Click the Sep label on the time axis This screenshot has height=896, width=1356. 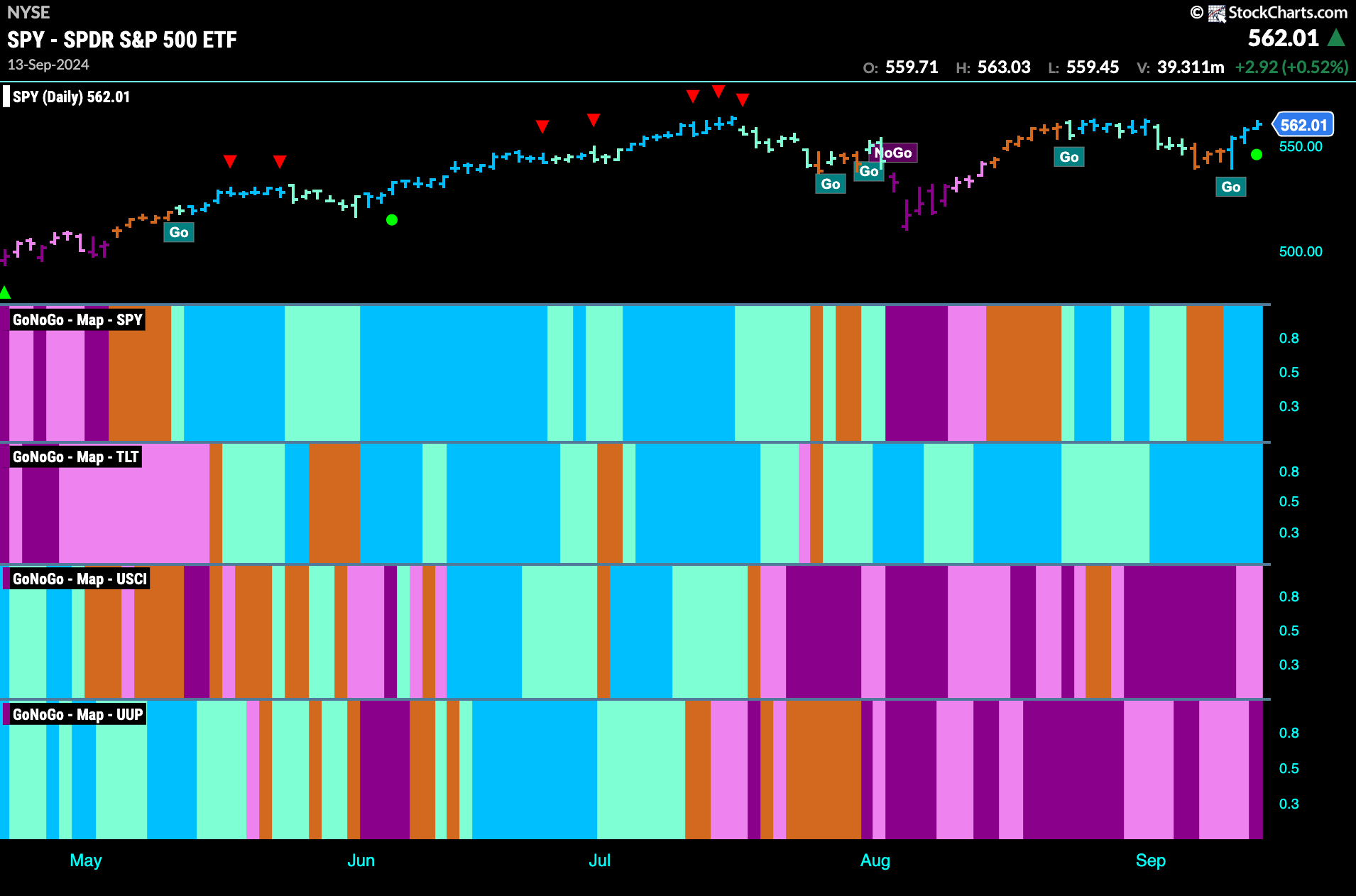[x=1151, y=861]
